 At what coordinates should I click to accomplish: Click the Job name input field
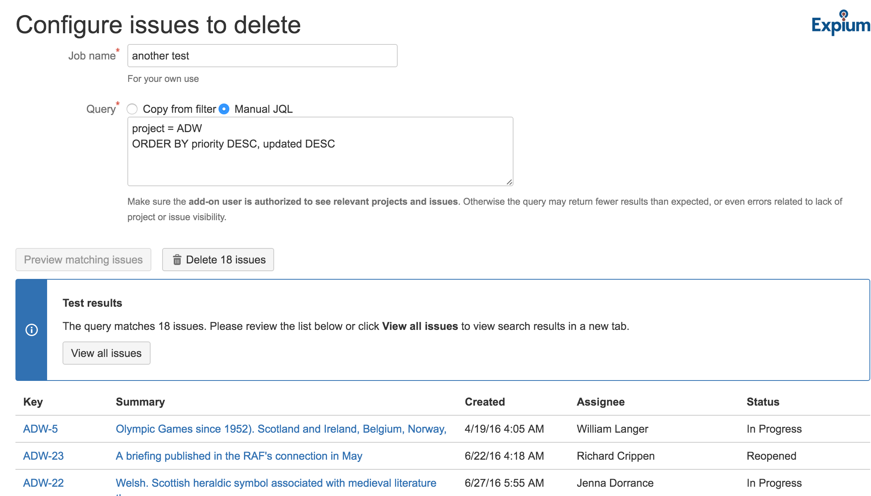tap(262, 56)
